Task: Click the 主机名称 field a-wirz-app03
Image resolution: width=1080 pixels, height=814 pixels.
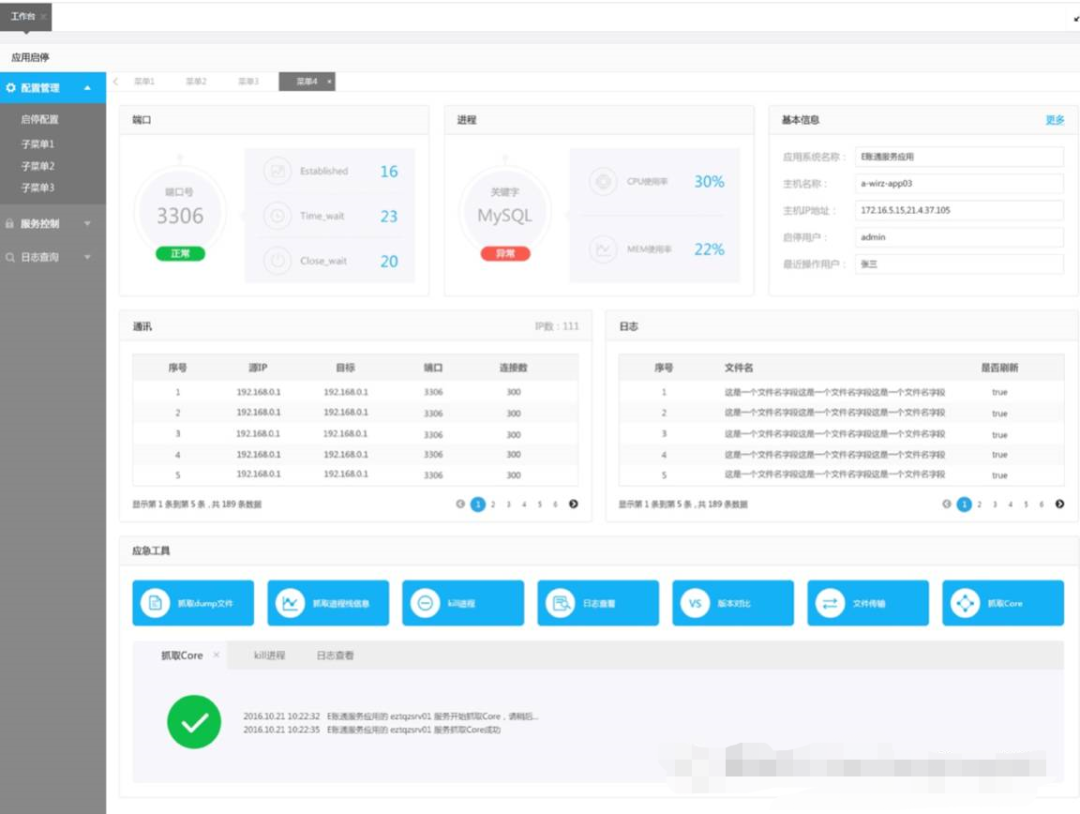Action: [959, 183]
